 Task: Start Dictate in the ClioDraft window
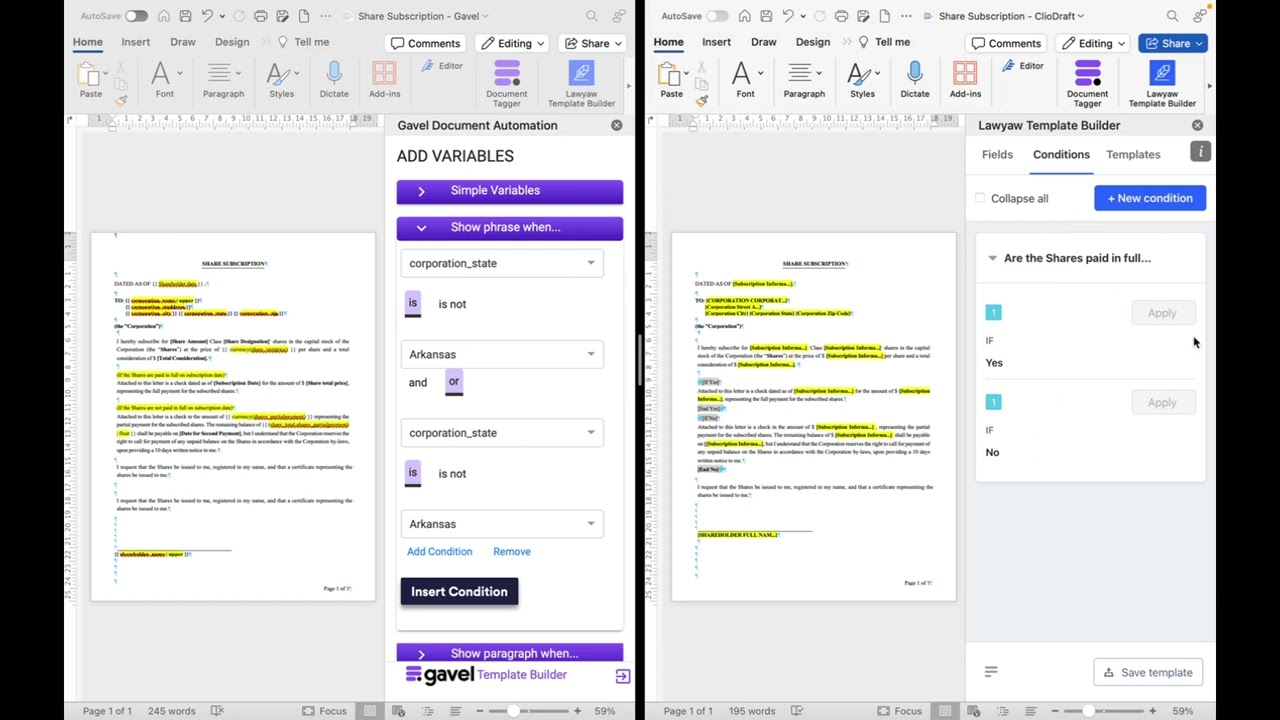click(x=915, y=79)
